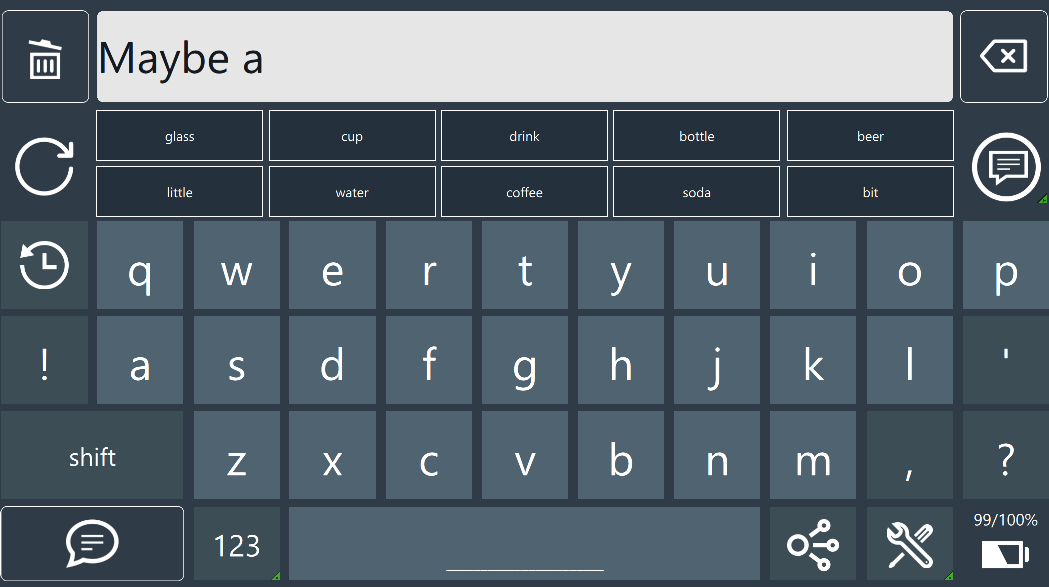Image resolution: width=1049 pixels, height=587 pixels.
Task: Pick the "water" suggestion
Action: tap(352, 192)
